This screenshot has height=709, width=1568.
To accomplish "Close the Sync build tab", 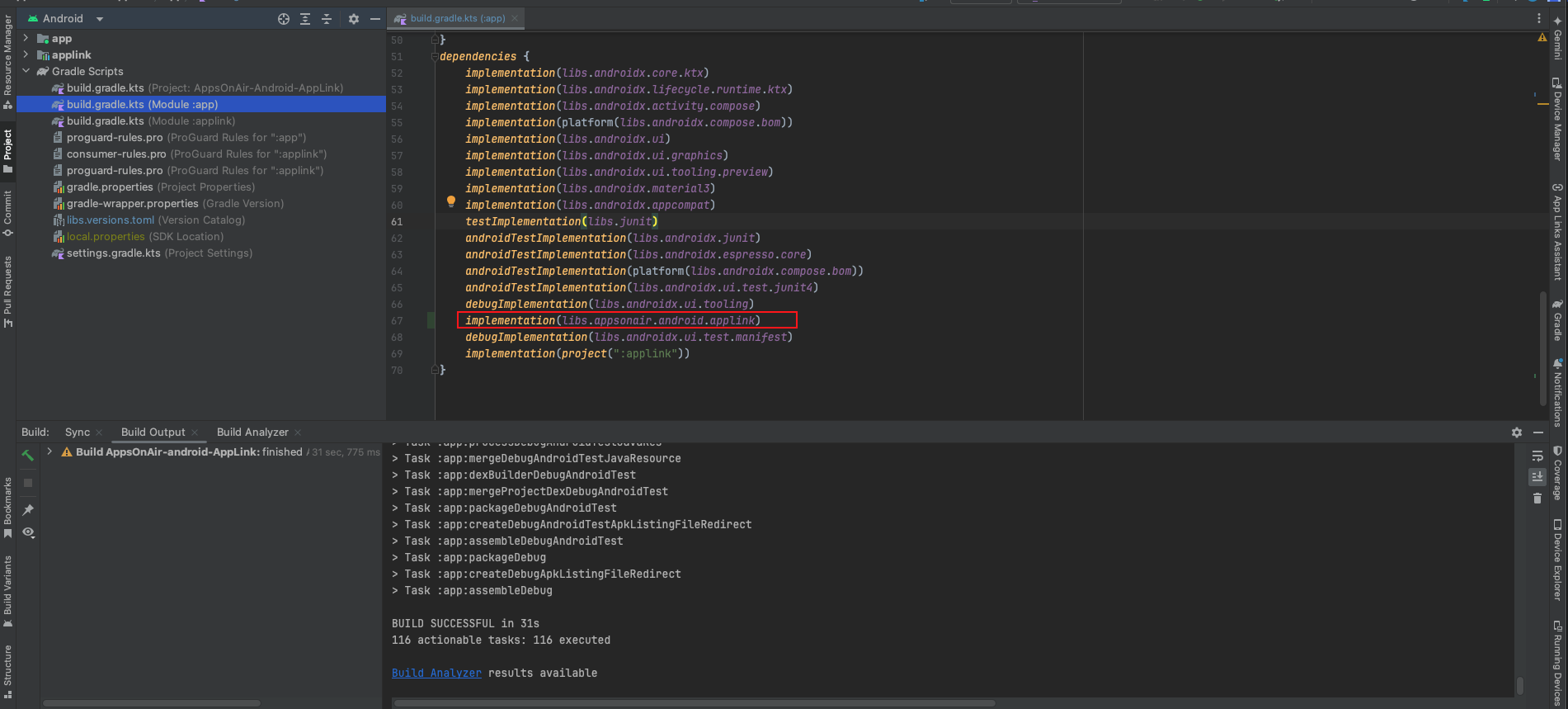I will point(99,432).
